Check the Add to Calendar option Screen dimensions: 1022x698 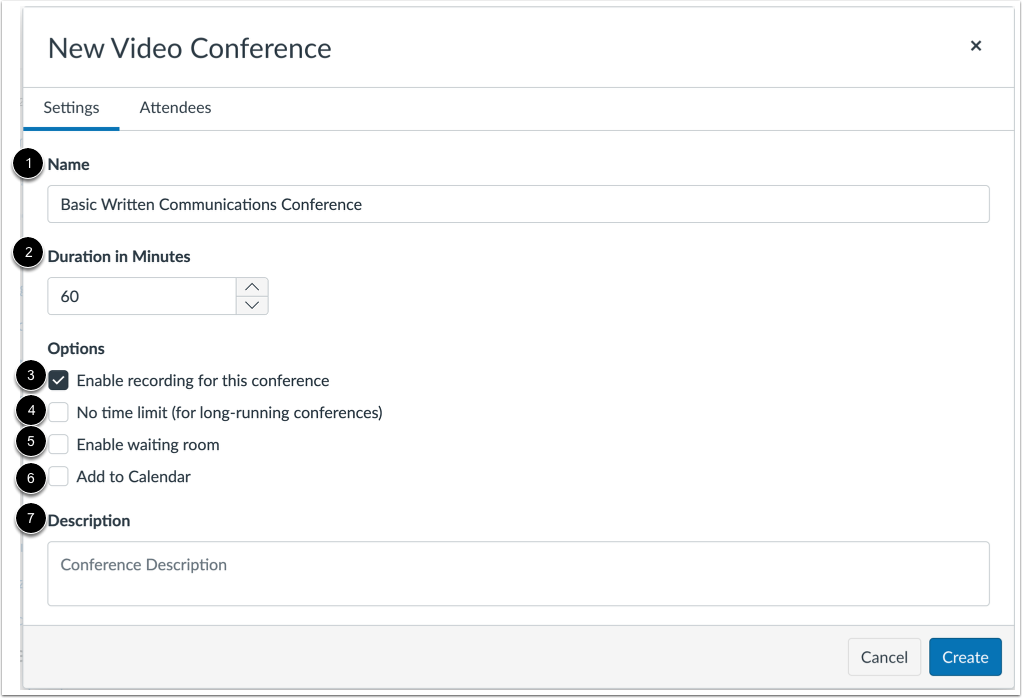point(58,476)
